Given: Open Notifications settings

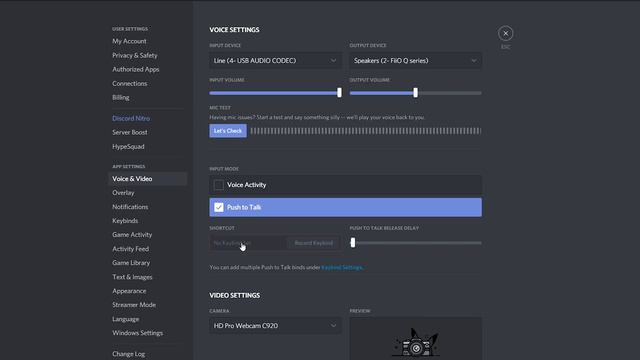Looking at the screenshot, I should [x=130, y=207].
